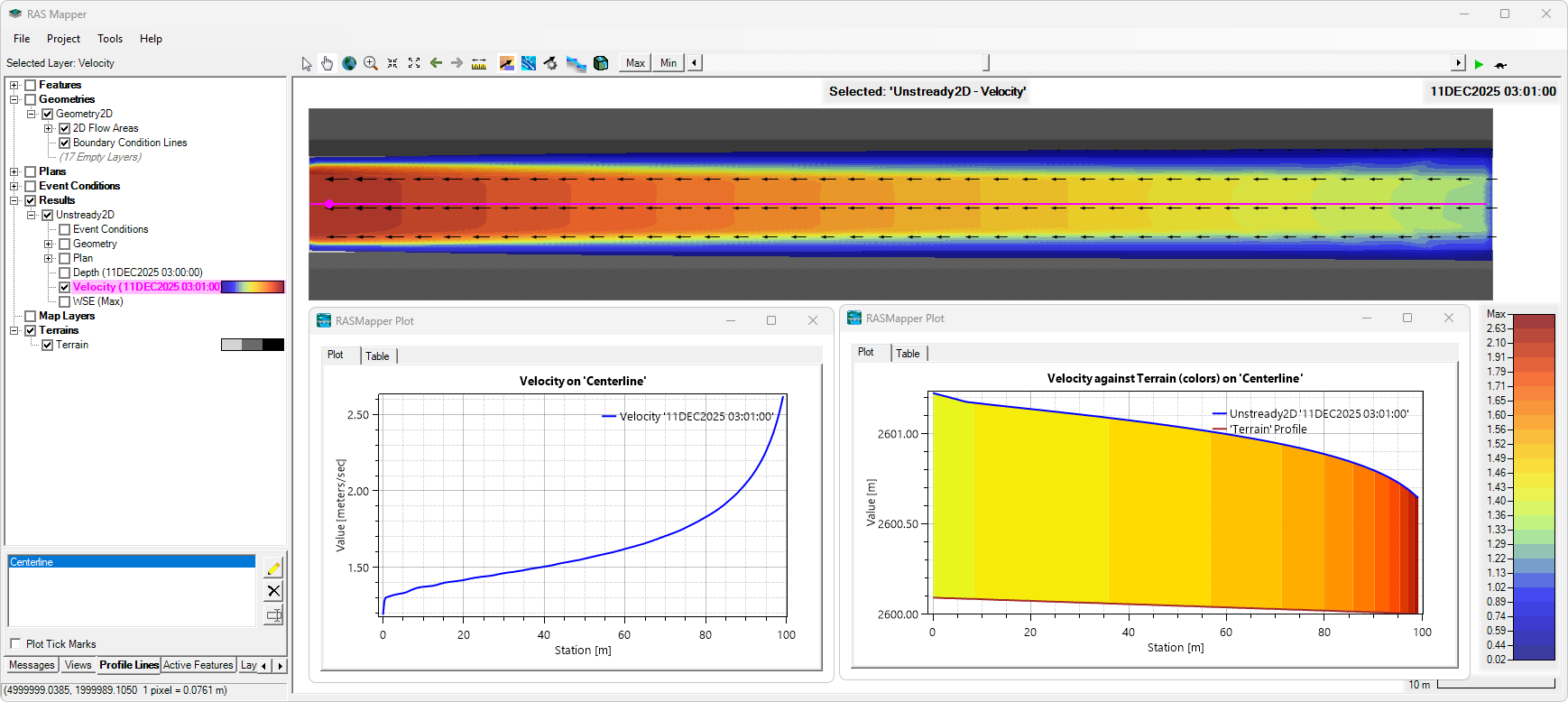The width and height of the screenshot is (1568, 702).
Task: Activate the pan hand tool
Action: pos(327,63)
